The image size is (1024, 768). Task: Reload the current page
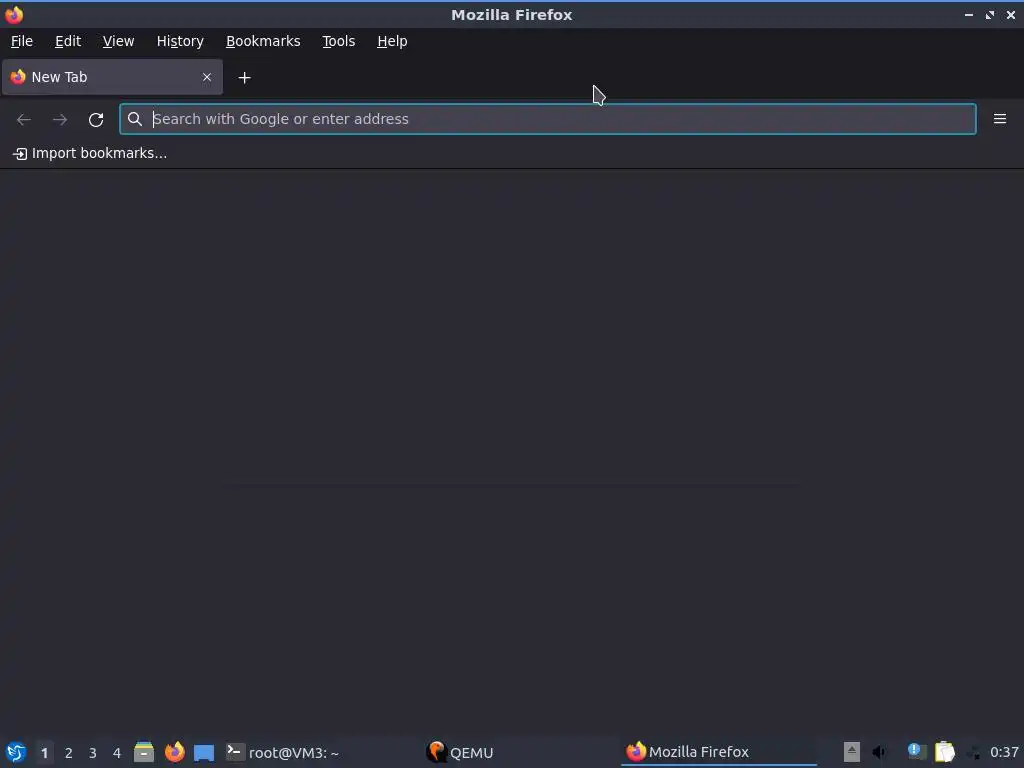tap(96, 120)
